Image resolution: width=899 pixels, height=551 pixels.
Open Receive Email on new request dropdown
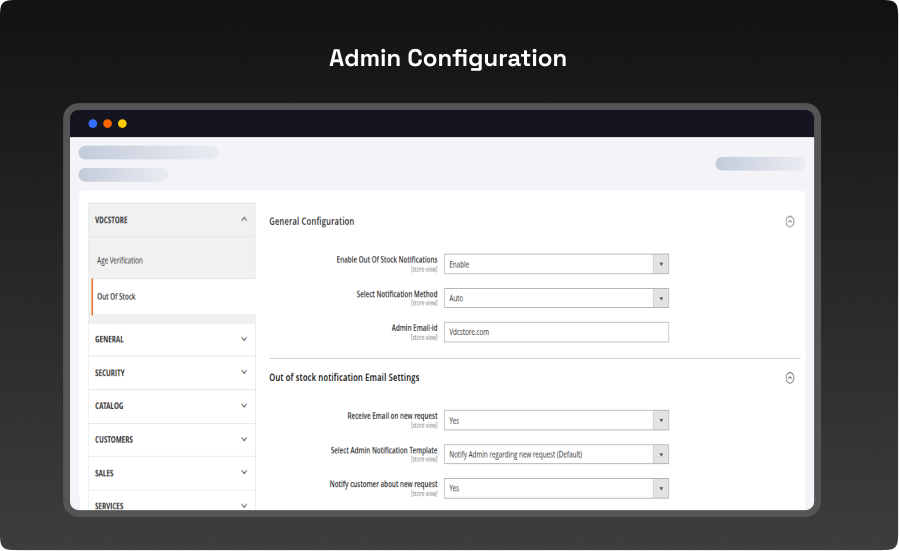(556, 421)
